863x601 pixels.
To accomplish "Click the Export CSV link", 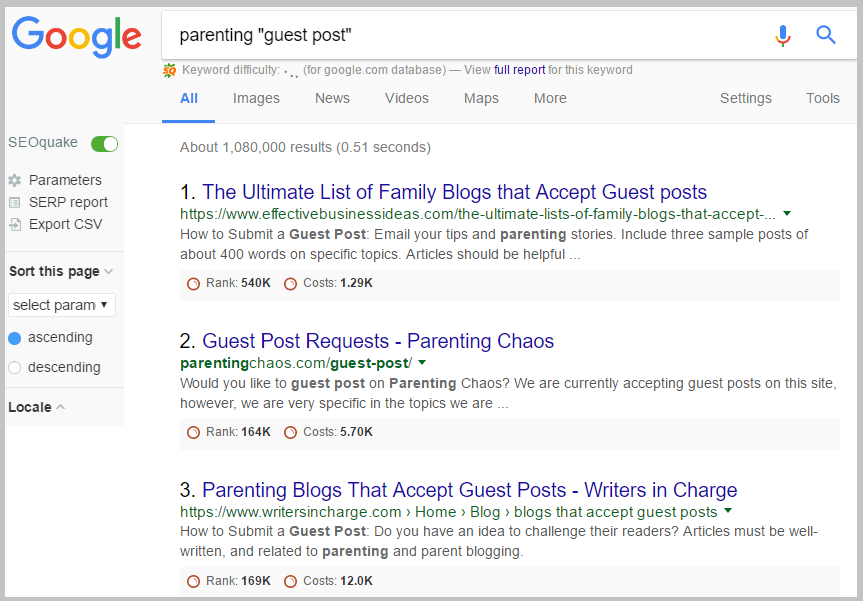I will point(65,225).
